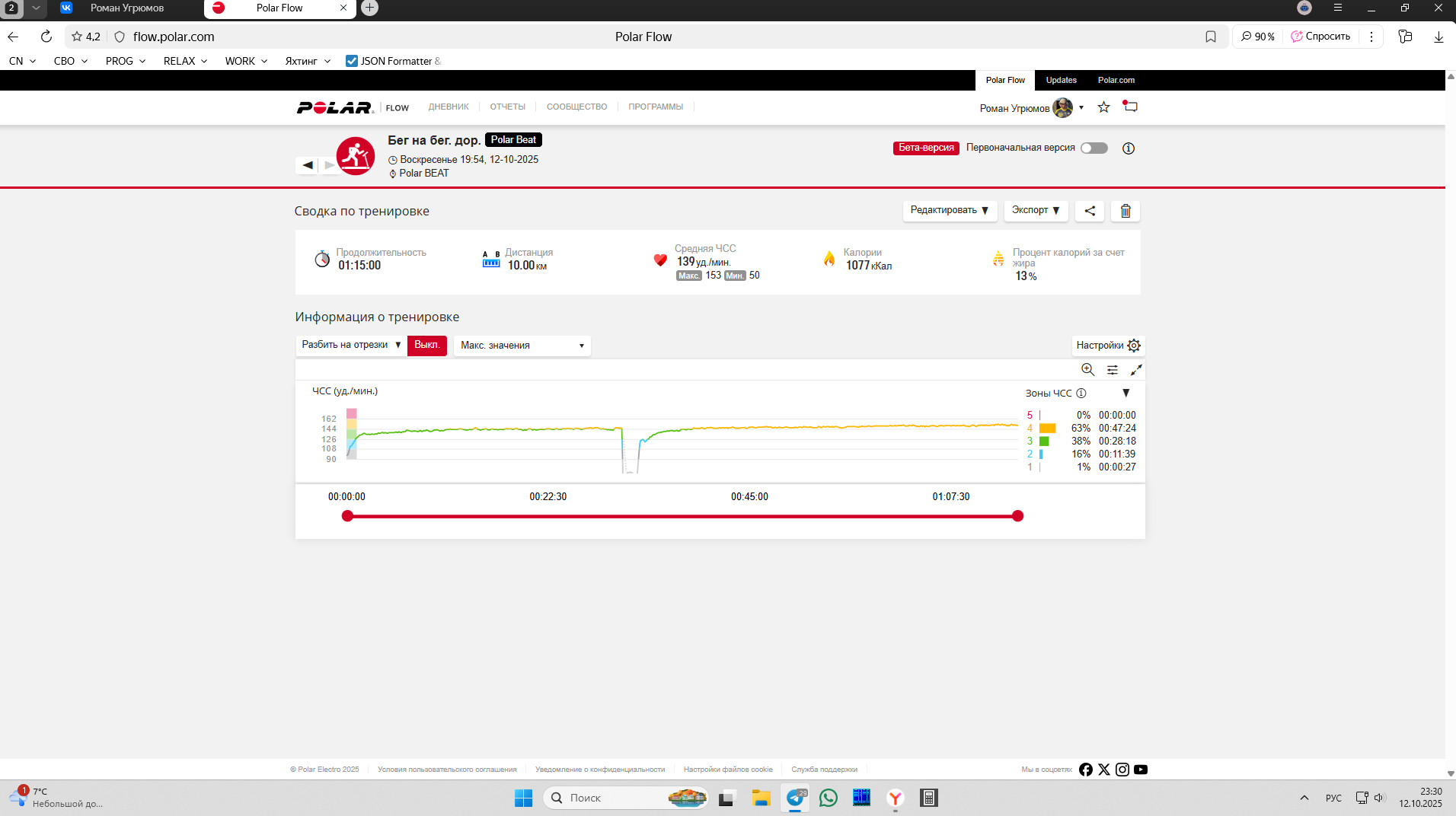Click user avatar thumbnail in header
Image resolution: width=1456 pixels, height=816 pixels.
pyautogui.click(x=1062, y=108)
